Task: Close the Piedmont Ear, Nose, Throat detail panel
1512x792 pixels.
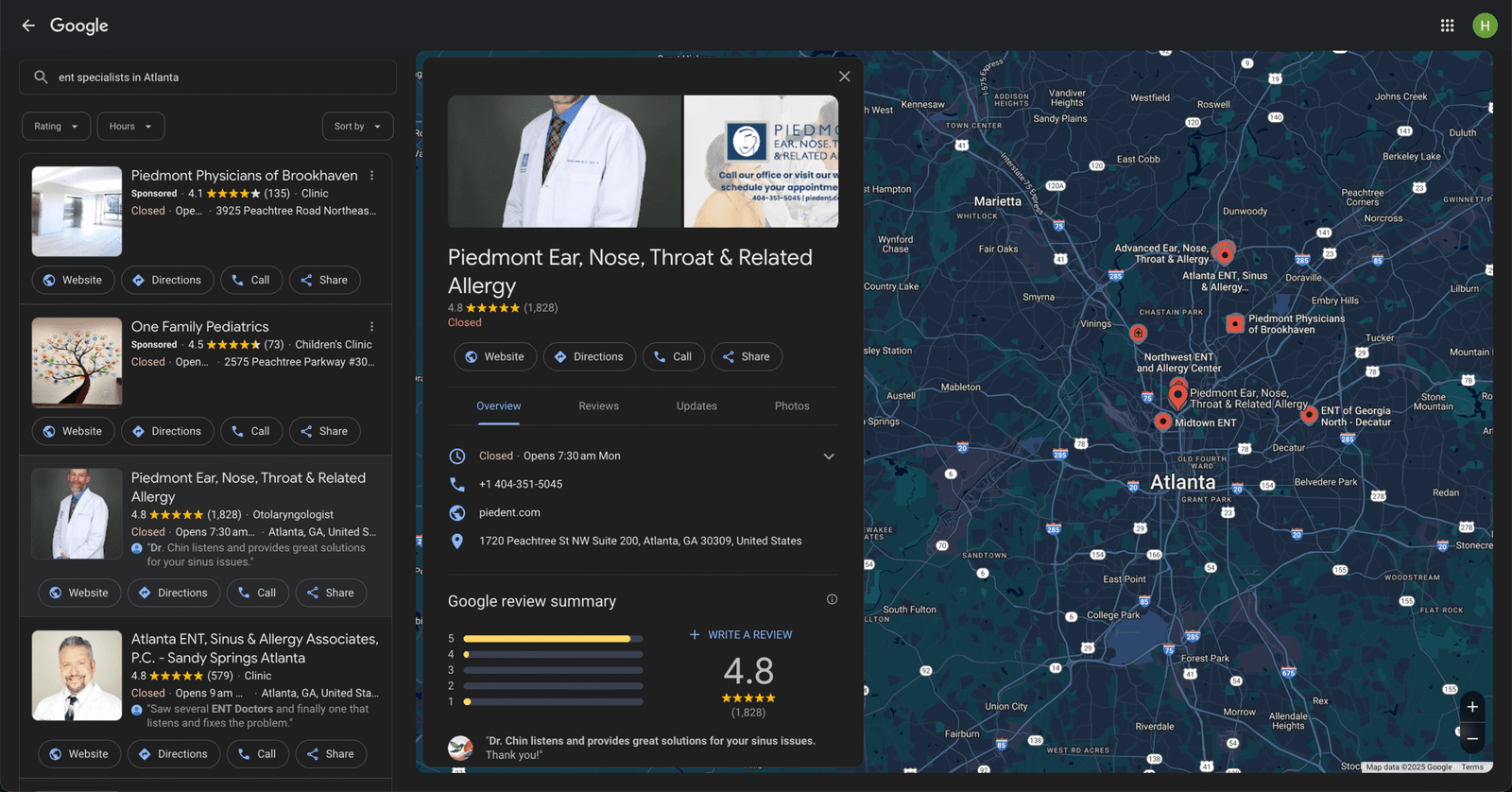Action: pyautogui.click(x=845, y=77)
